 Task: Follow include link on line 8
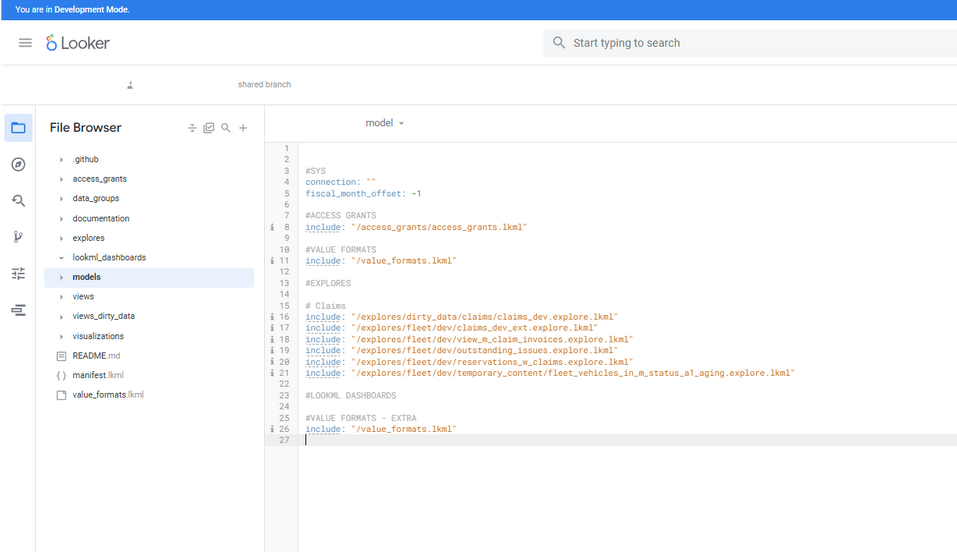[x=323, y=227]
